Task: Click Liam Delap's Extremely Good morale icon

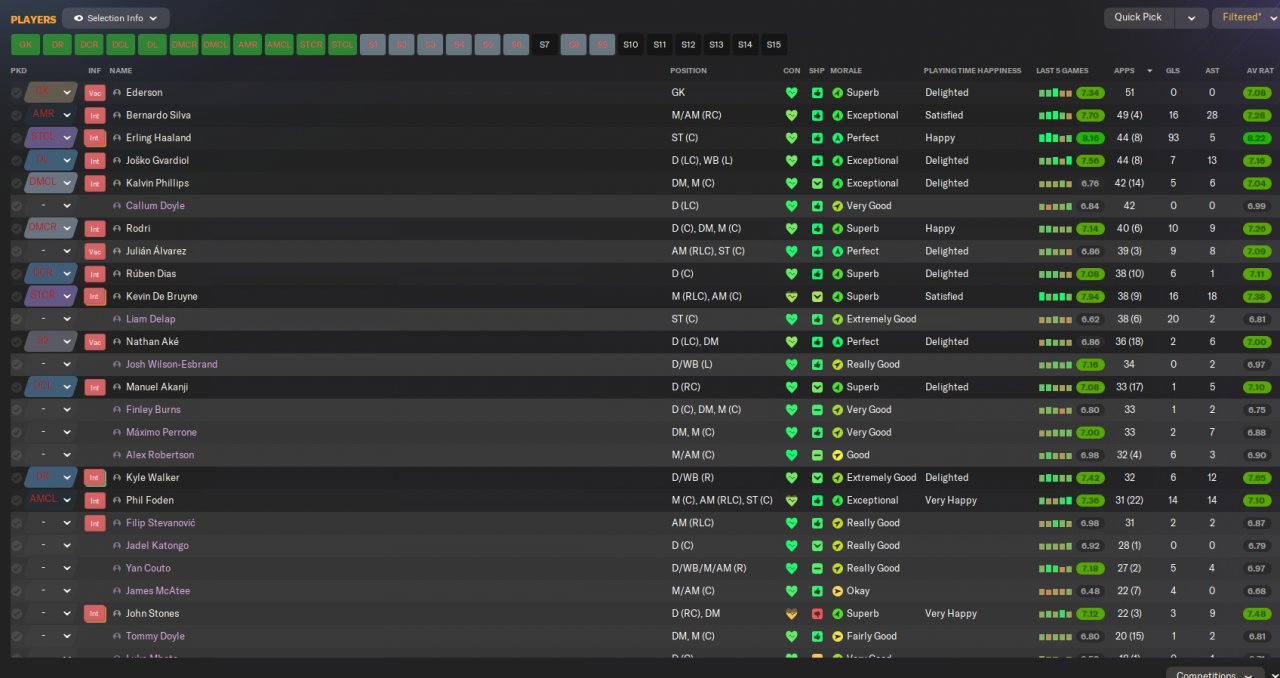Action: (837, 319)
